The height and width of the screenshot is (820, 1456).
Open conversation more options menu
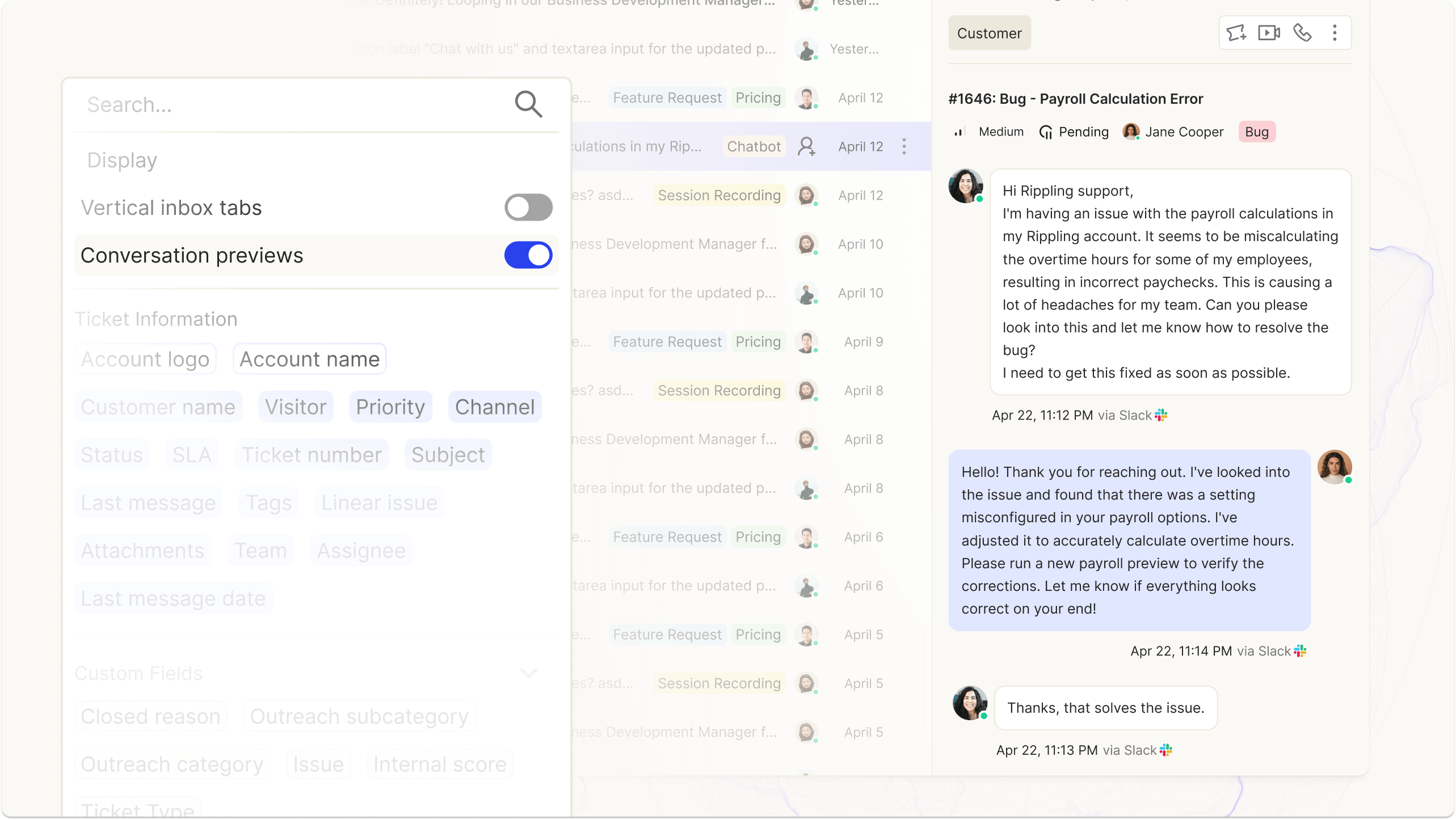pos(1335,33)
